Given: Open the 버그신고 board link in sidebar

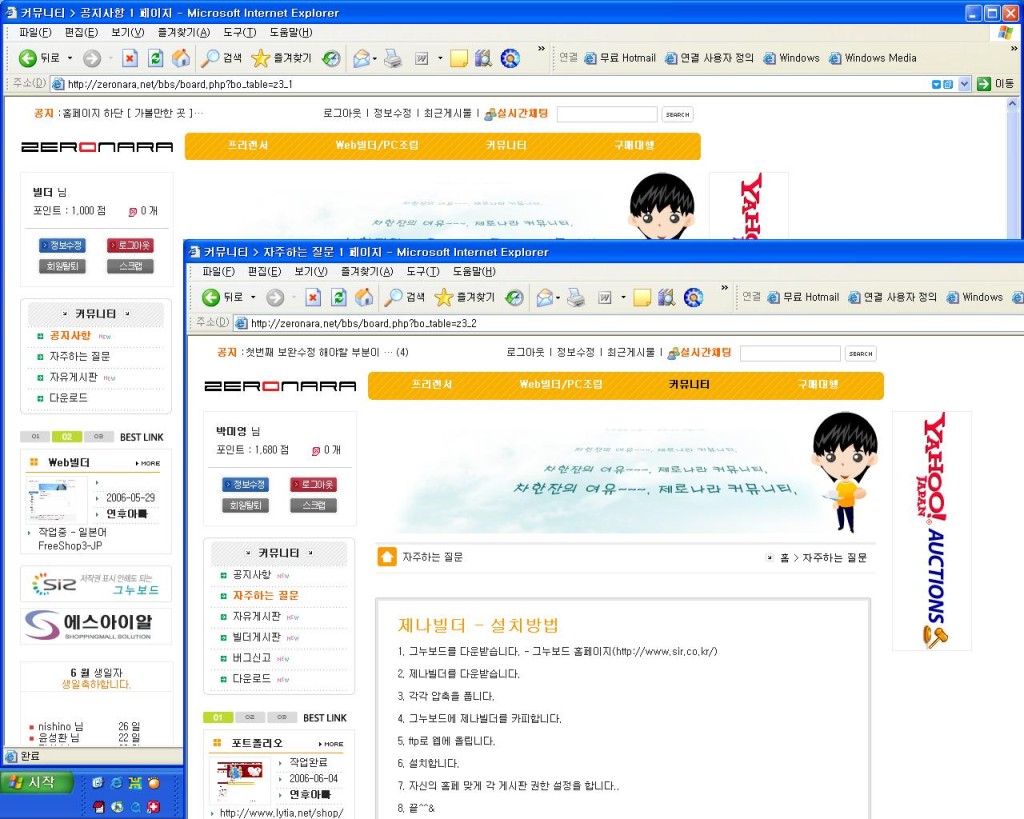Looking at the screenshot, I should [x=251, y=657].
